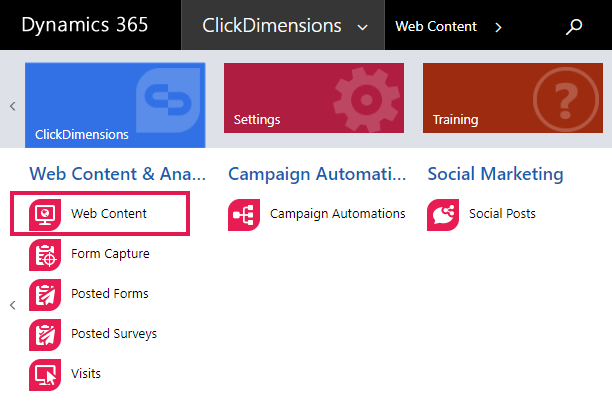Image resolution: width=612 pixels, height=405 pixels.
Task: Open the Training tile
Action: [513, 98]
